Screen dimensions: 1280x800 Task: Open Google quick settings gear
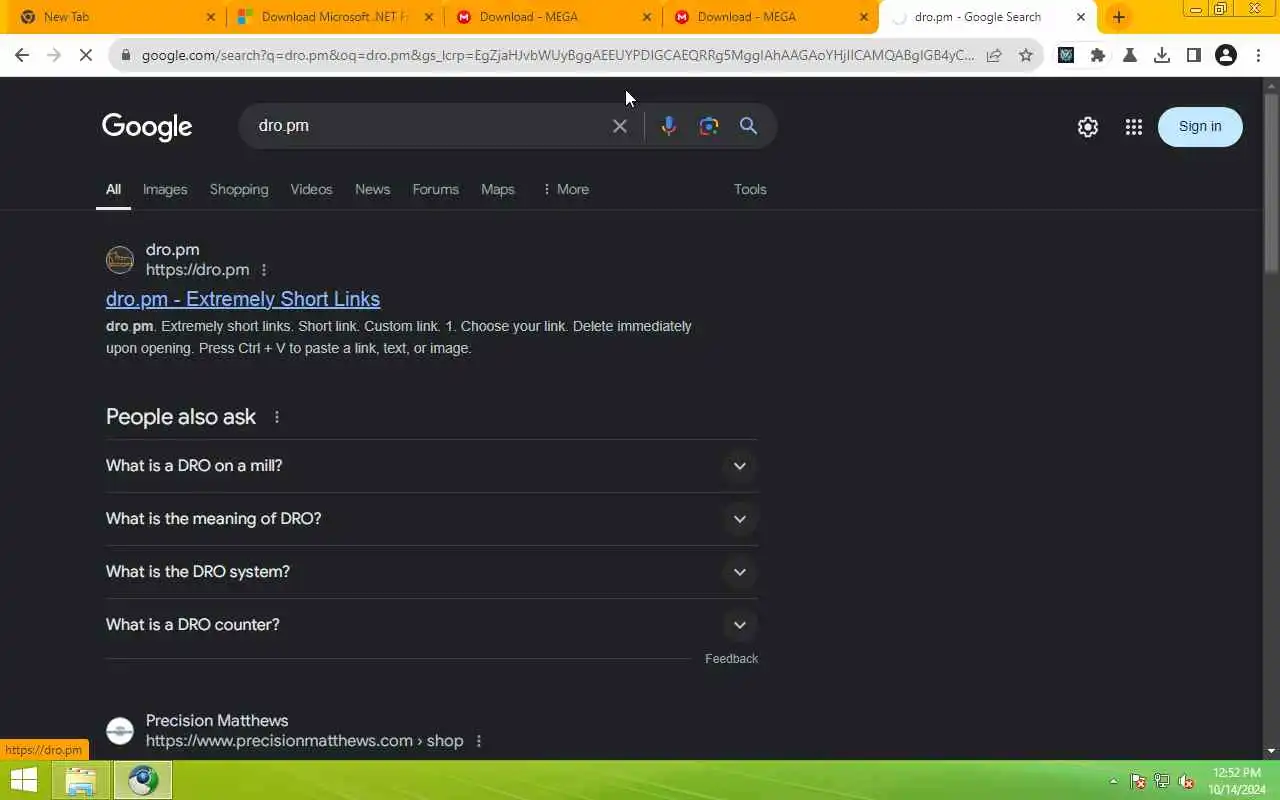tap(1088, 127)
